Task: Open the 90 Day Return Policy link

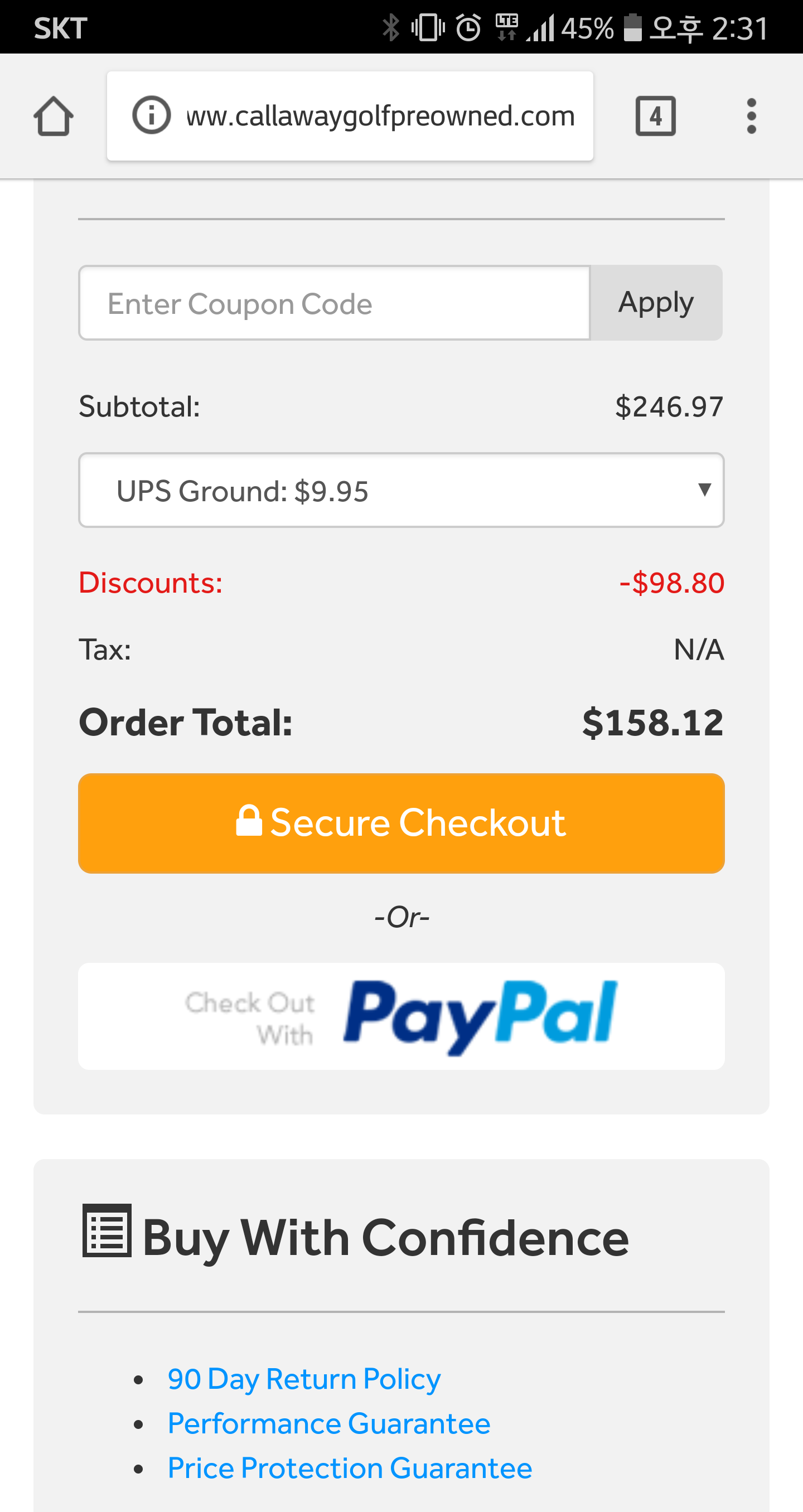Action: [x=303, y=1379]
